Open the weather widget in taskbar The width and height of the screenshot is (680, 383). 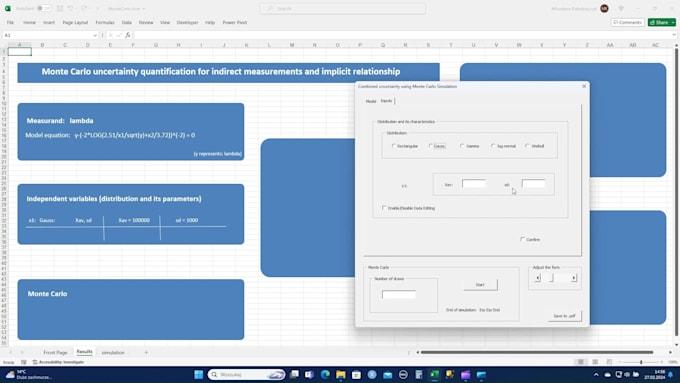click(29, 374)
